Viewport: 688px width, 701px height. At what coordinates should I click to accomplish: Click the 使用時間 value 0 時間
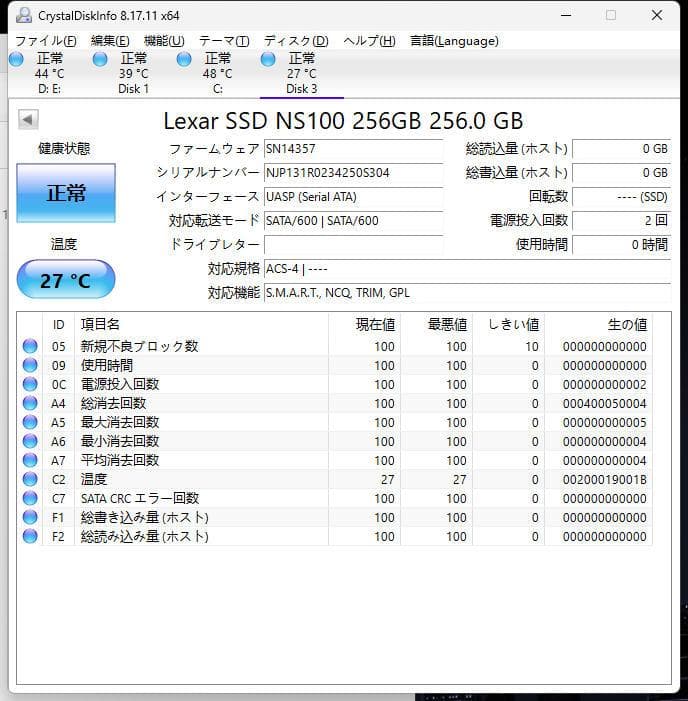pyautogui.click(x=621, y=245)
